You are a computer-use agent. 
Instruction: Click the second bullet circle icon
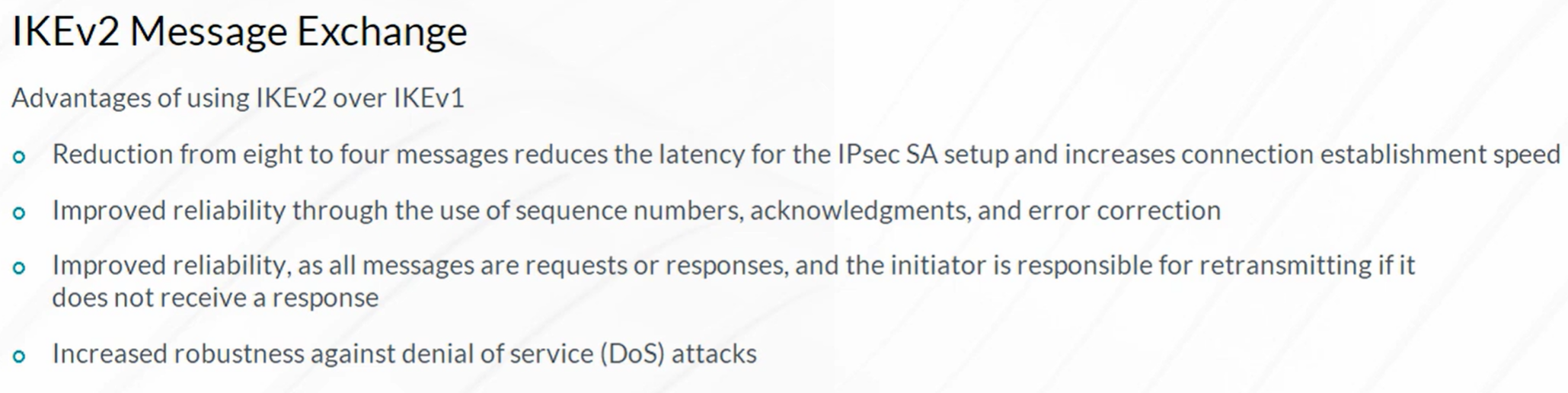[19, 213]
